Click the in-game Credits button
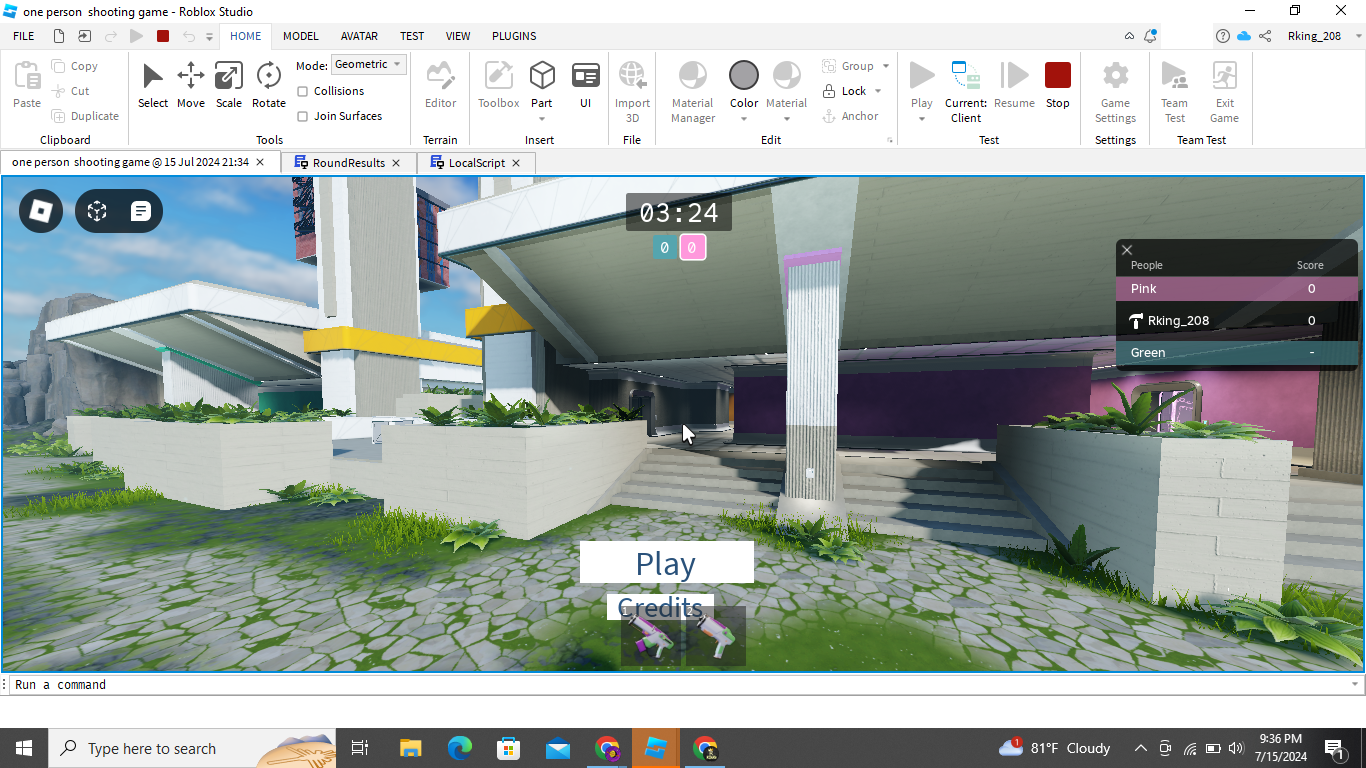 click(660, 607)
